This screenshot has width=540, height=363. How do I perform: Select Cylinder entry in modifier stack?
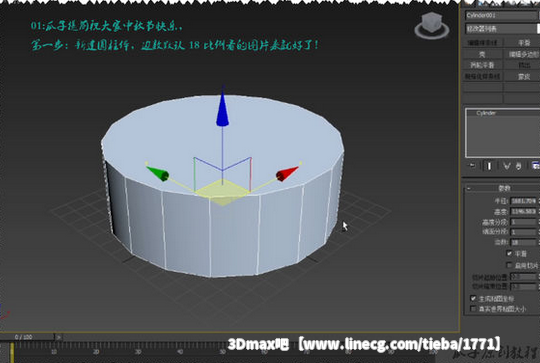click(x=486, y=113)
